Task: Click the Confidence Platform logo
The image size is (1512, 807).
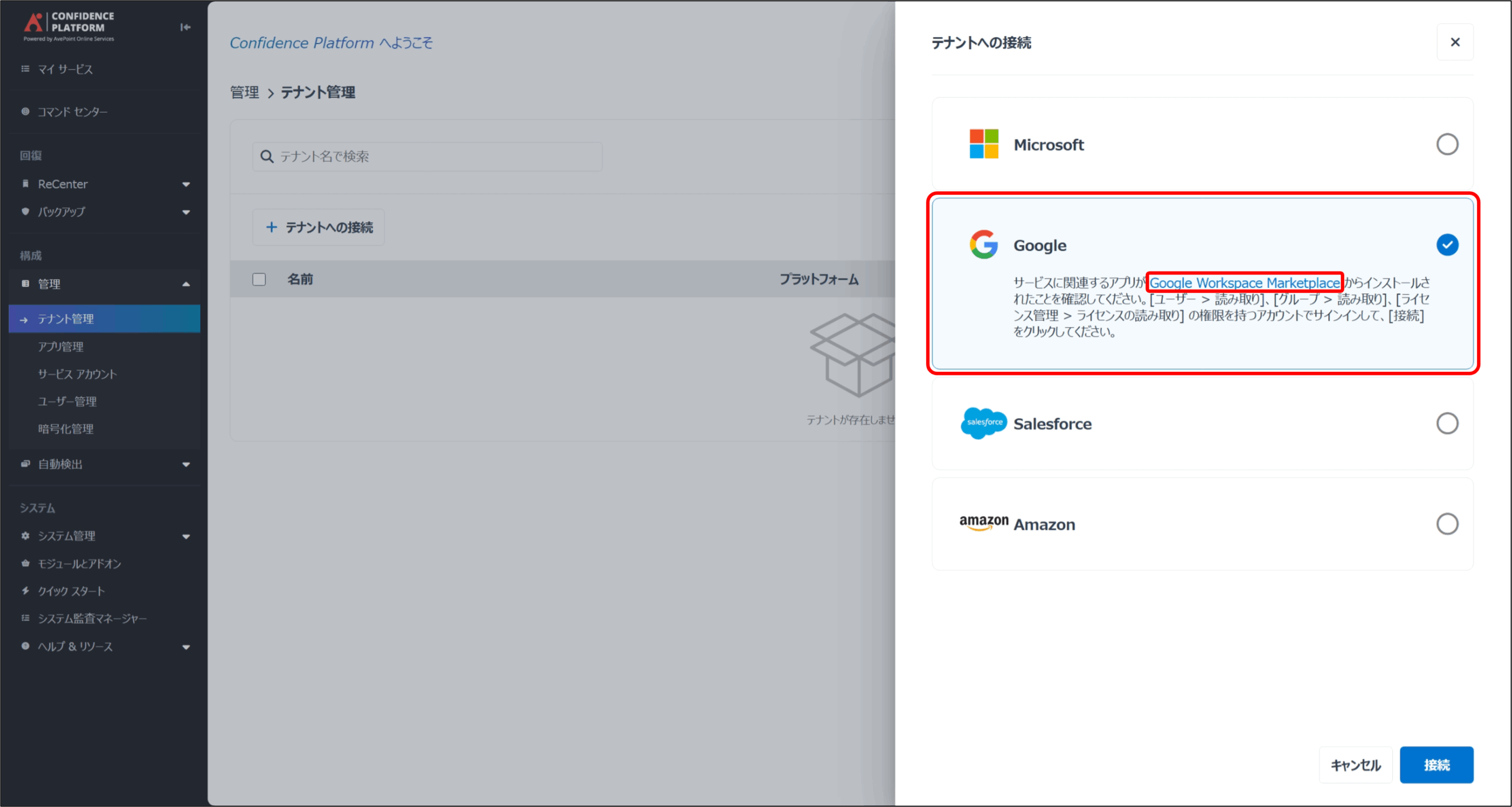Action: point(69,27)
